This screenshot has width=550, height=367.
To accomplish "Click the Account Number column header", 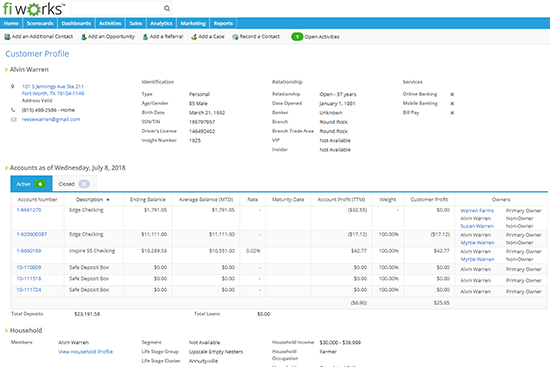I will [38, 199].
